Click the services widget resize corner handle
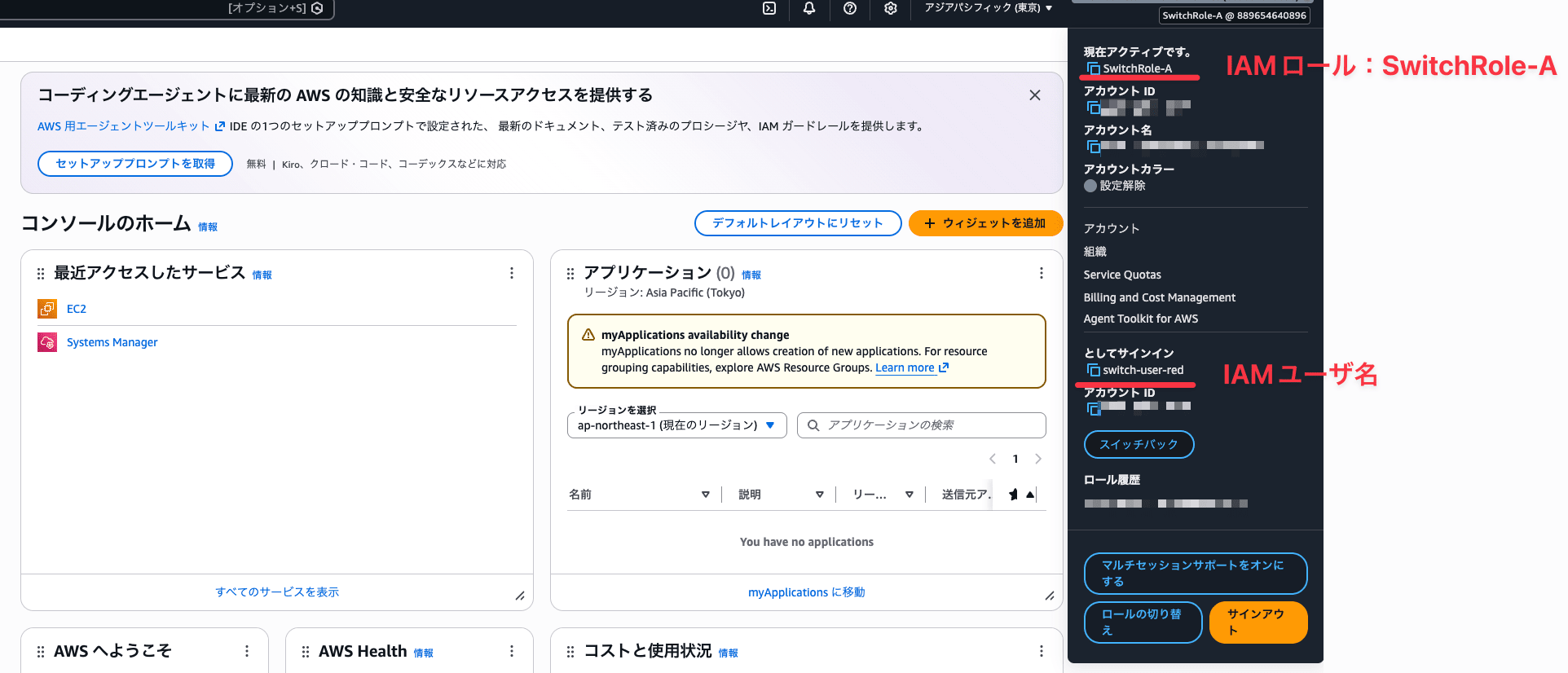 [x=520, y=596]
